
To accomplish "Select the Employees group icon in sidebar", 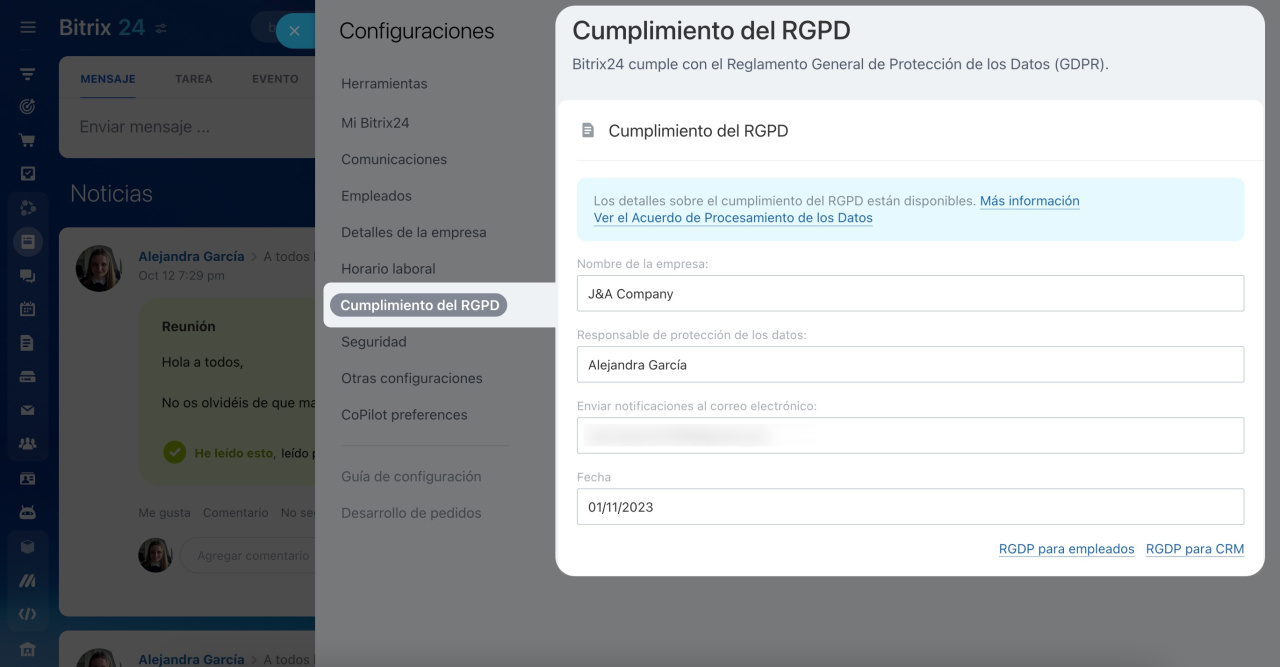I will pos(27,443).
